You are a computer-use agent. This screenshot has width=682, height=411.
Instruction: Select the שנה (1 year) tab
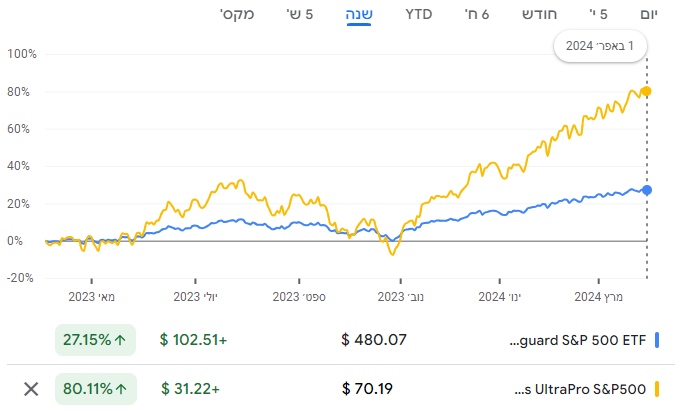361,15
